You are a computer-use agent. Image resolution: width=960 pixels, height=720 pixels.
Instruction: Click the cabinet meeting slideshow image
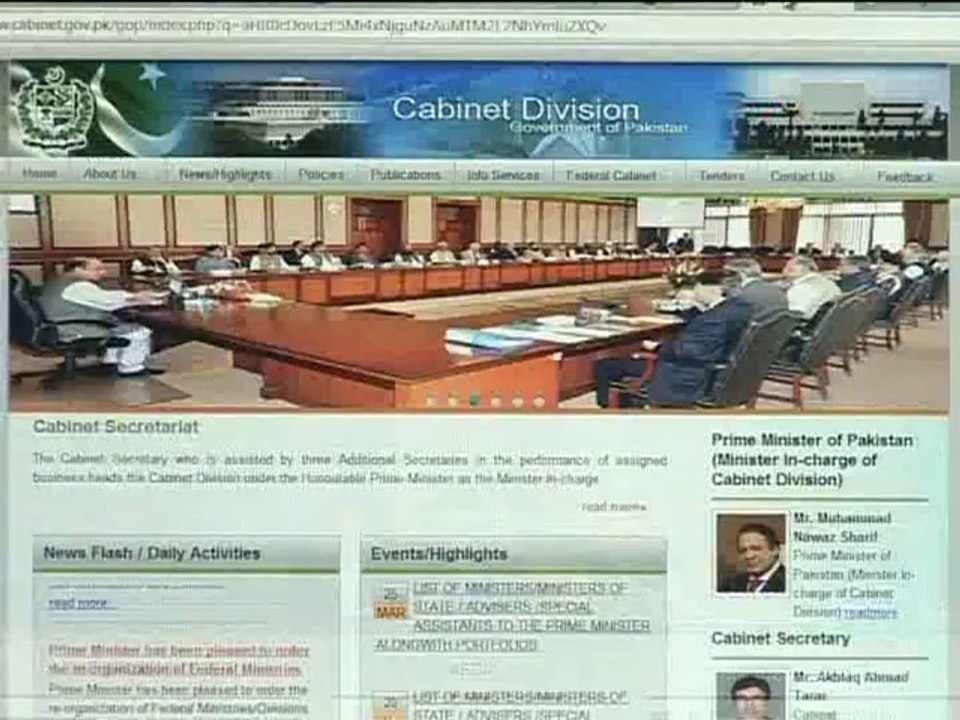(x=478, y=302)
